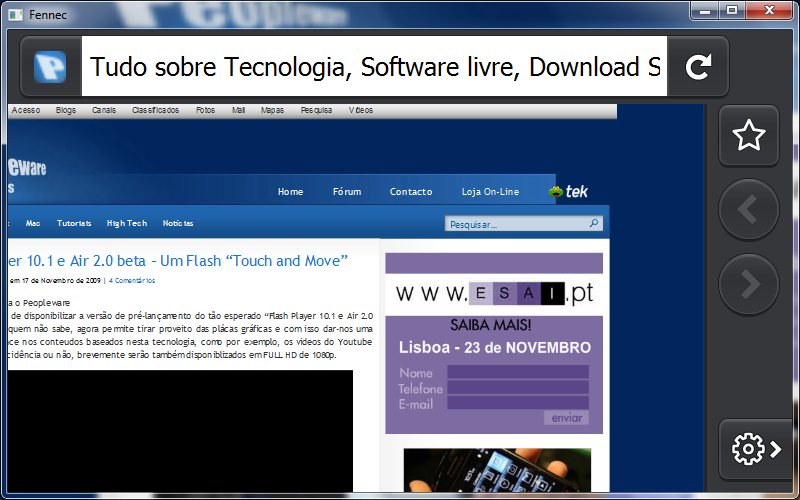Click the phone photo thumbnail
Screen dimensions: 800x500
click(x=497, y=470)
